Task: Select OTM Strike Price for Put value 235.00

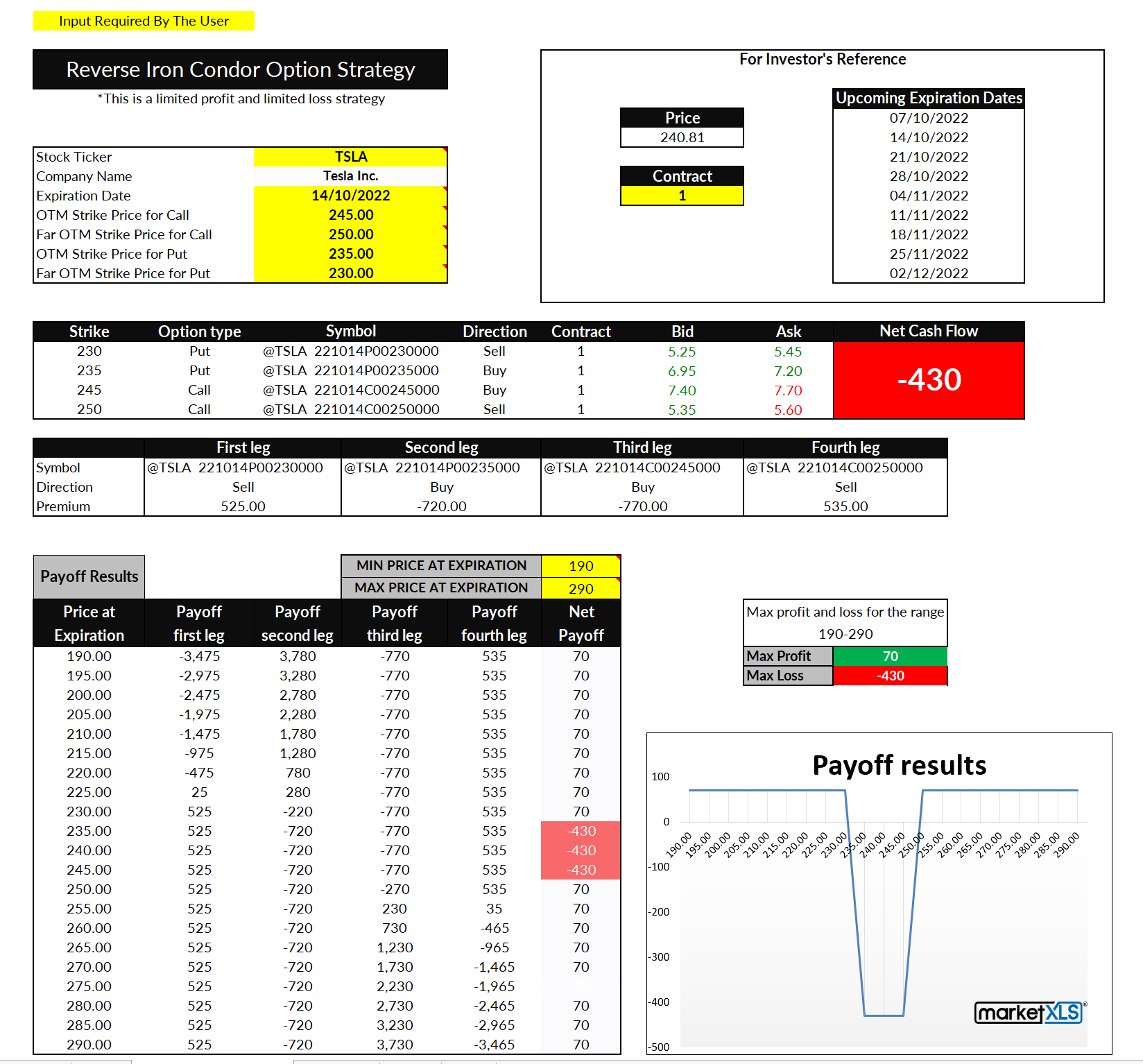Action: click(350, 254)
